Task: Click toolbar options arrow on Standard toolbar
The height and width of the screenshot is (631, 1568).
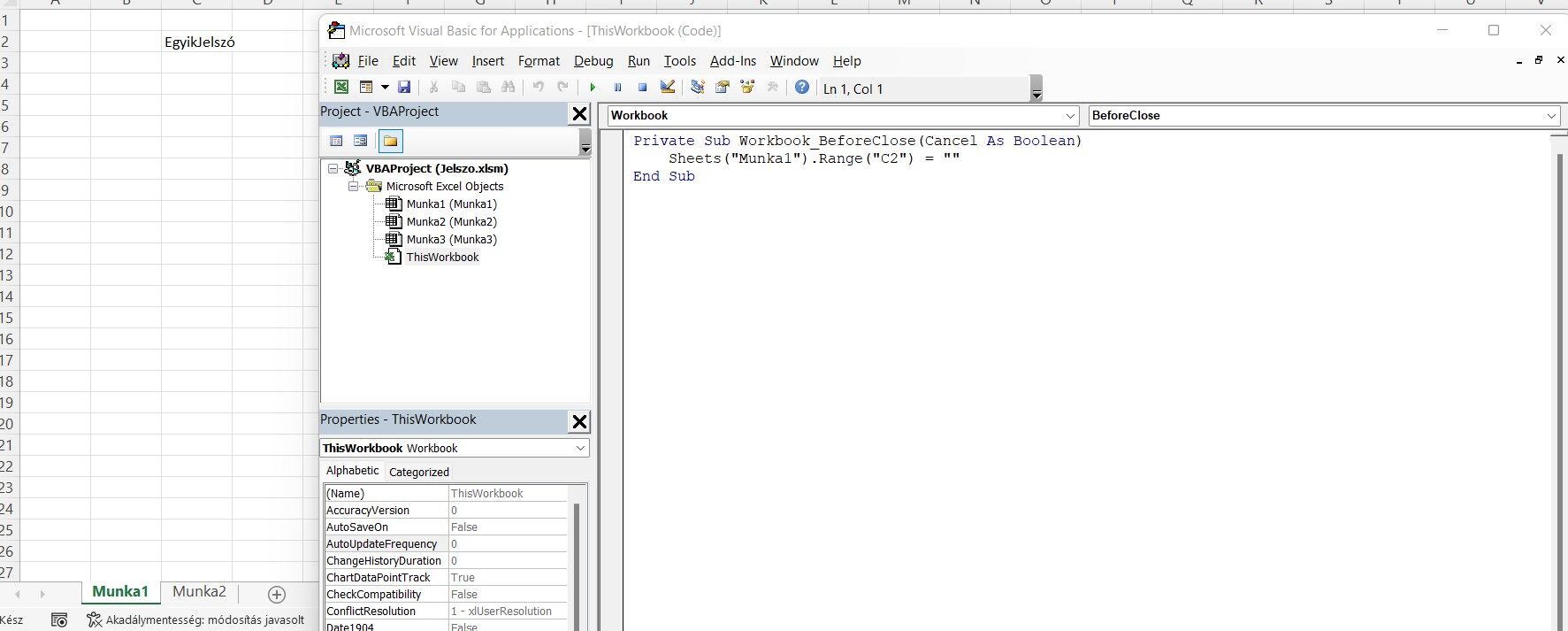Action: tap(1036, 88)
